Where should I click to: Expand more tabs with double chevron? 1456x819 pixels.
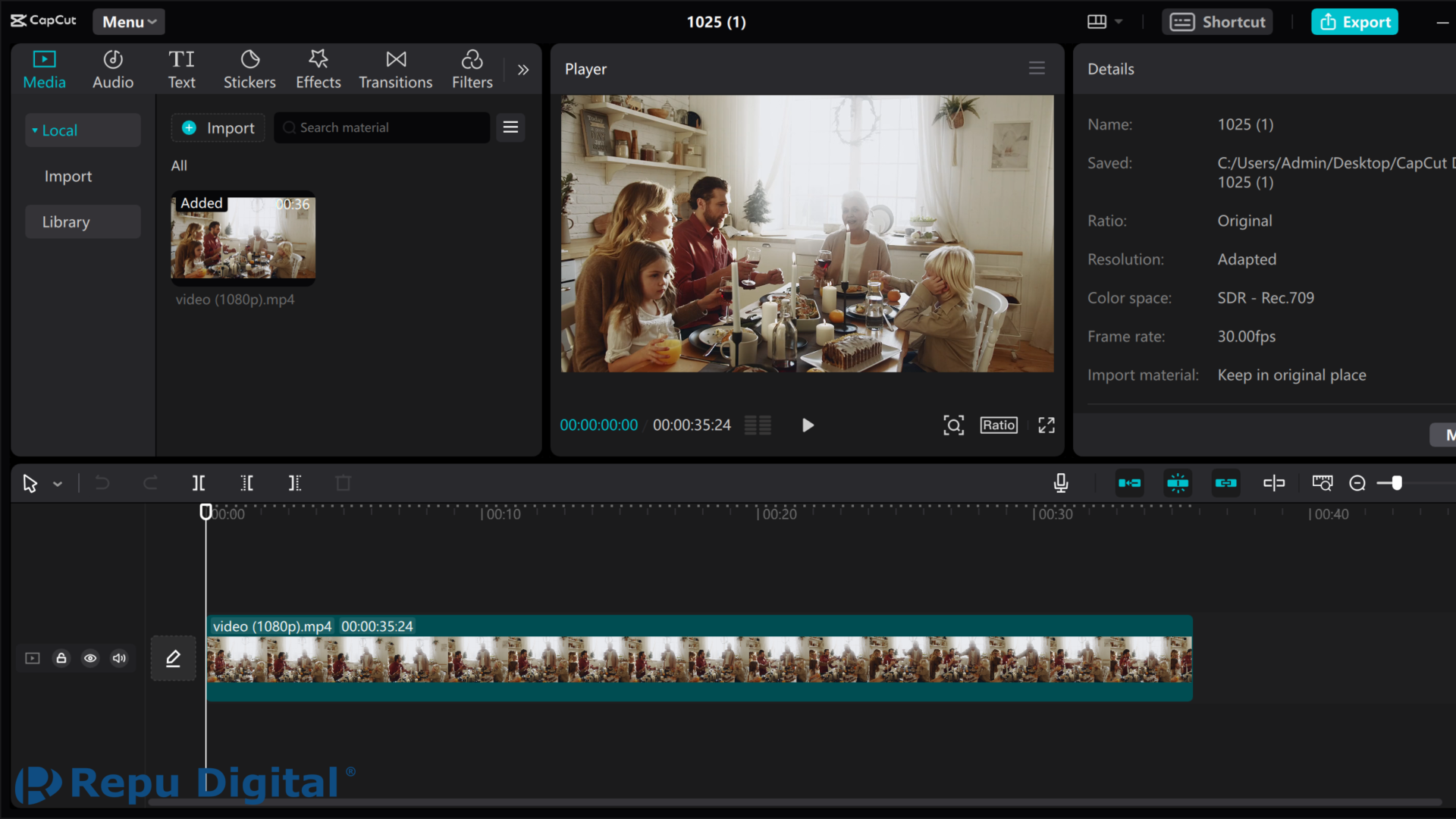click(523, 70)
